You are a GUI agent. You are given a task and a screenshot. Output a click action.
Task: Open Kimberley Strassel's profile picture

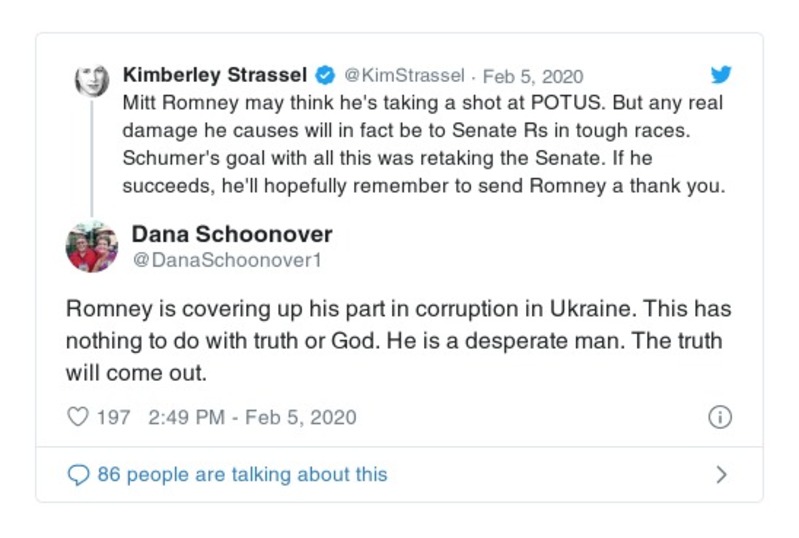coord(92,80)
